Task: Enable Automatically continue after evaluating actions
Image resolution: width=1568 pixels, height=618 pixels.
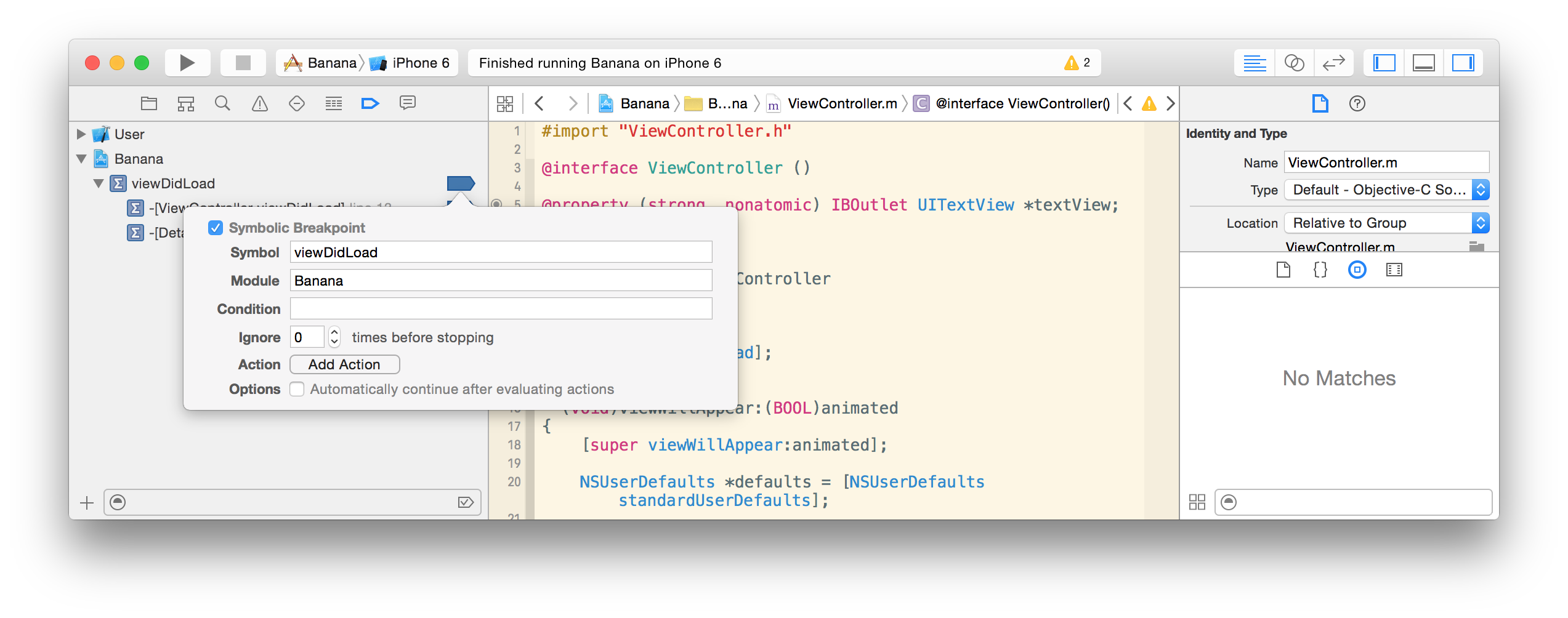Action: click(297, 389)
